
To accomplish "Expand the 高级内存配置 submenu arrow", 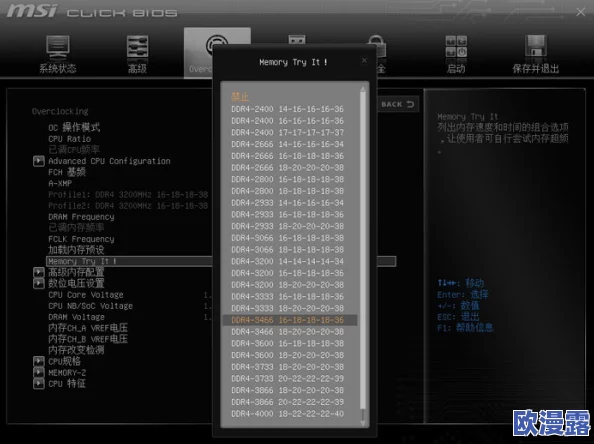I will (x=39, y=272).
